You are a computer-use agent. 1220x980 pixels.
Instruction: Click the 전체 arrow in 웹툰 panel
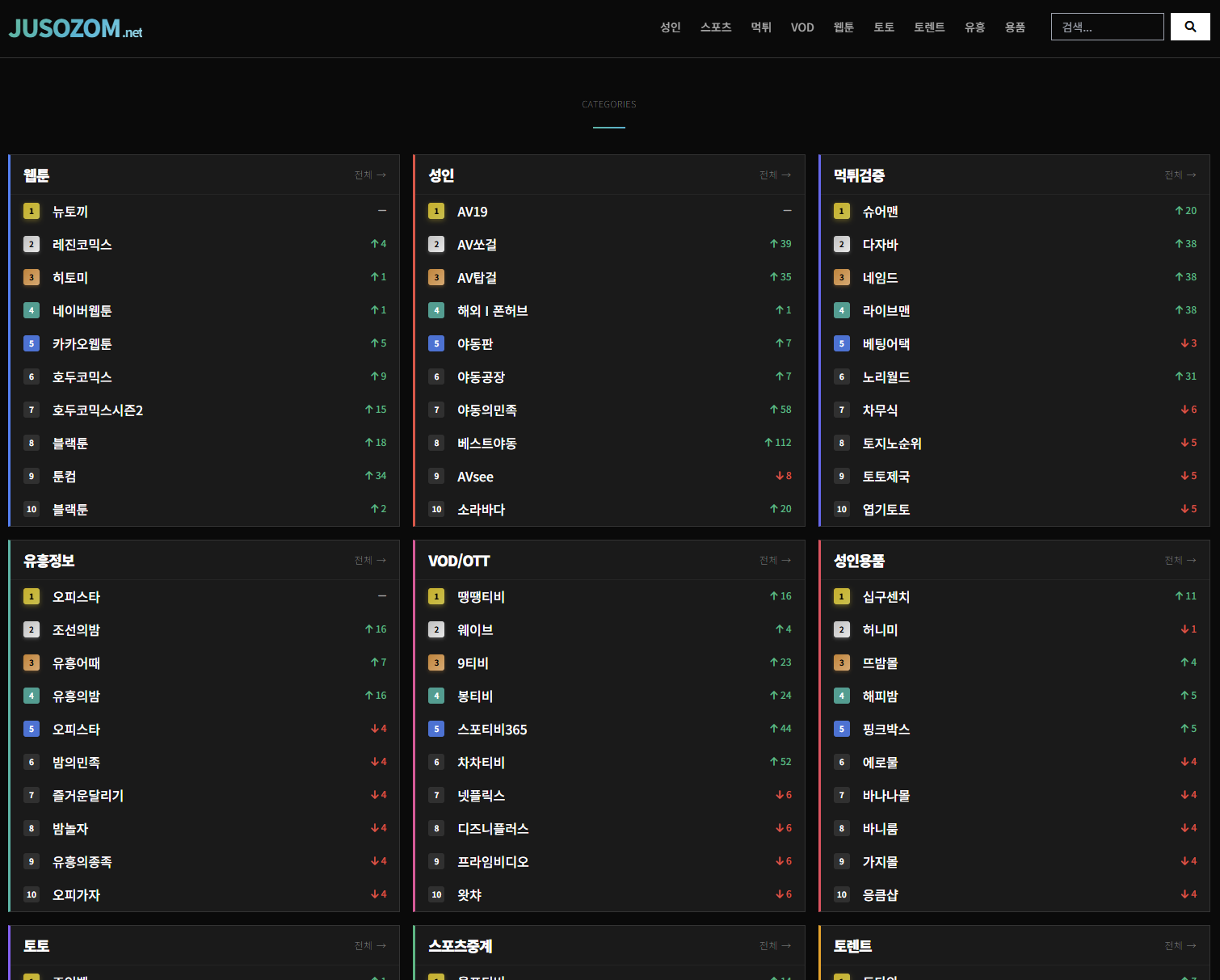click(x=371, y=175)
